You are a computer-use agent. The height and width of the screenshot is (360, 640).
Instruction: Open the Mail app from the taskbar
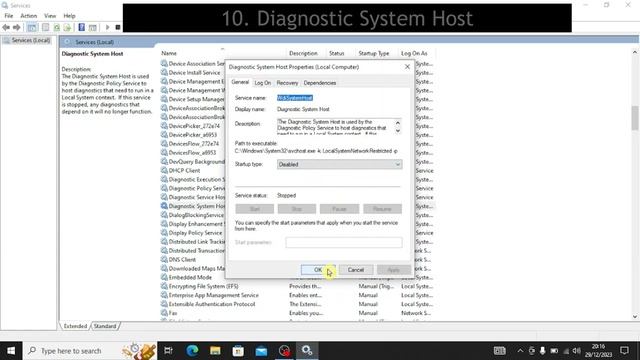pos(261,351)
